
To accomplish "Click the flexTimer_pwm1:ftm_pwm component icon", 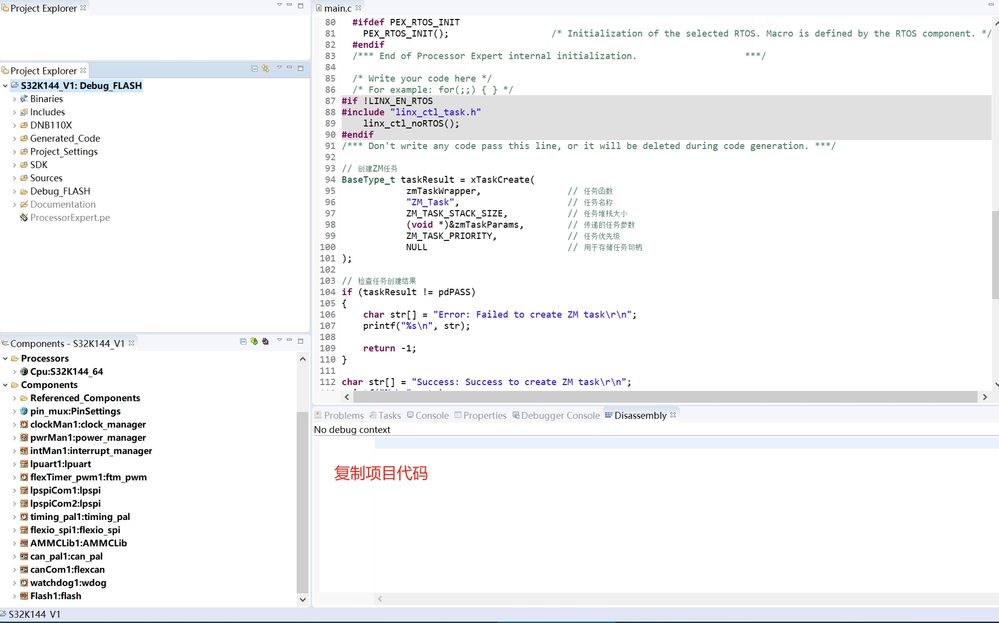I will [24, 477].
